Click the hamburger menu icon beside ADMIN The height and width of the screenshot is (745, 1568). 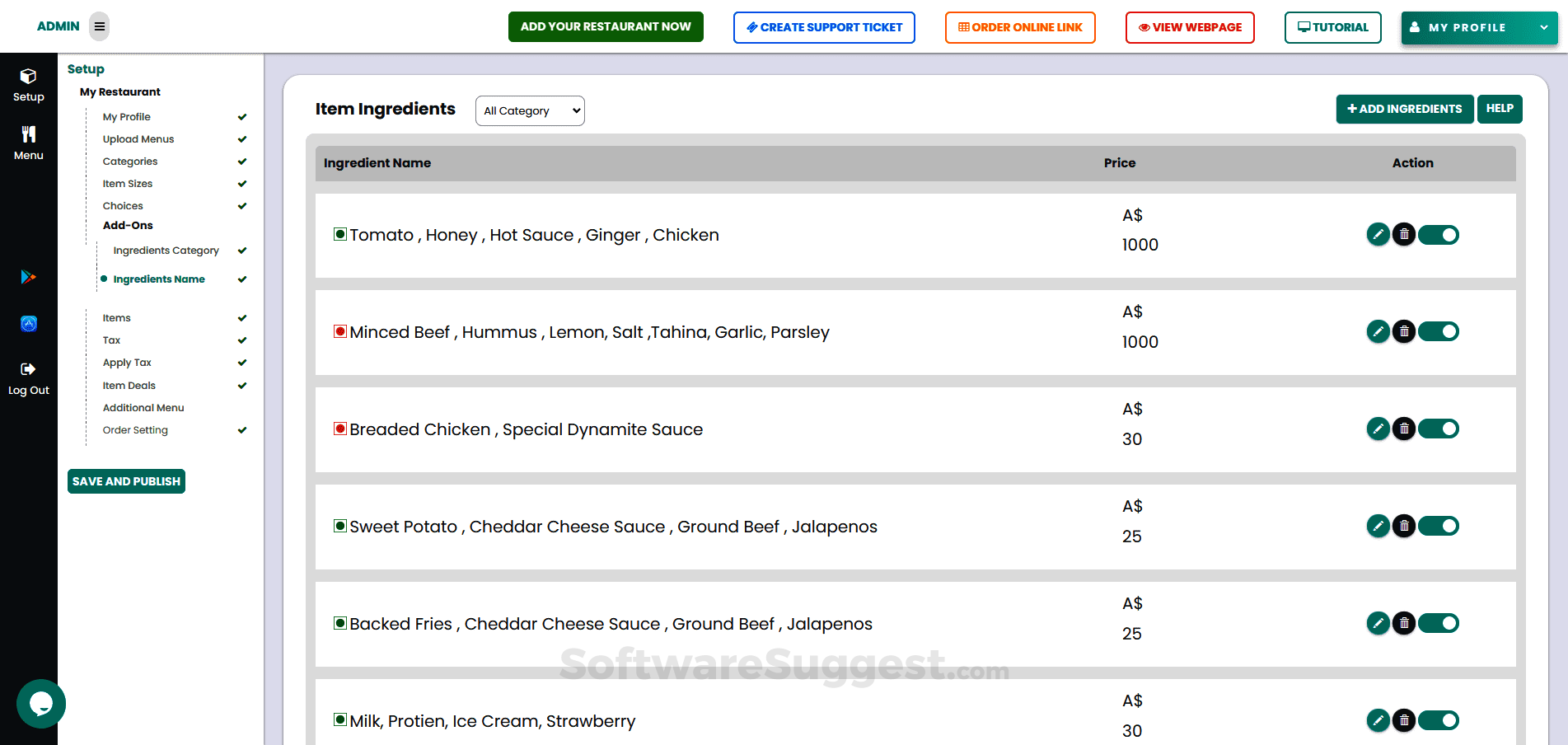click(100, 26)
